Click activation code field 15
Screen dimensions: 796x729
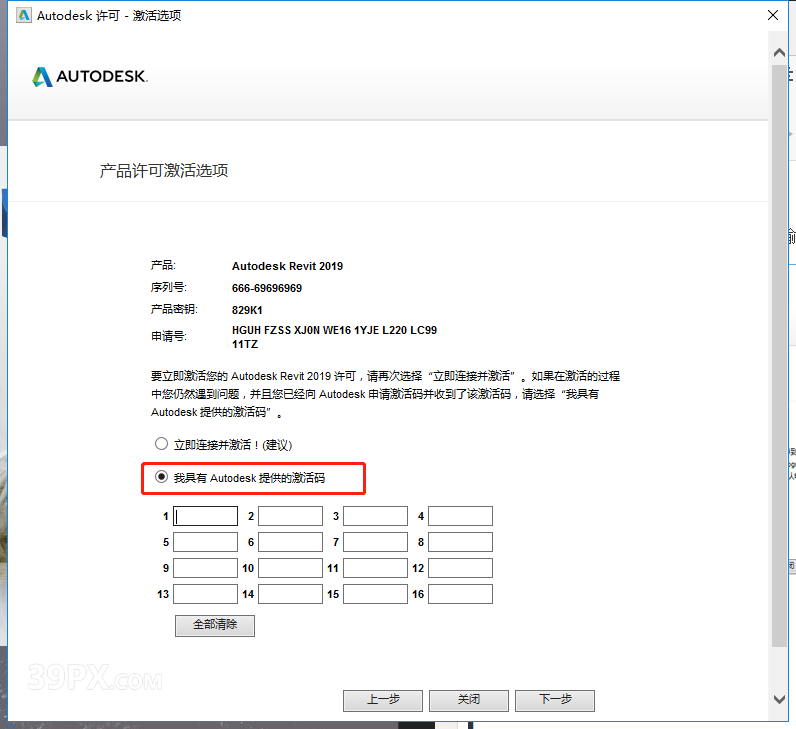coord(376,594)
